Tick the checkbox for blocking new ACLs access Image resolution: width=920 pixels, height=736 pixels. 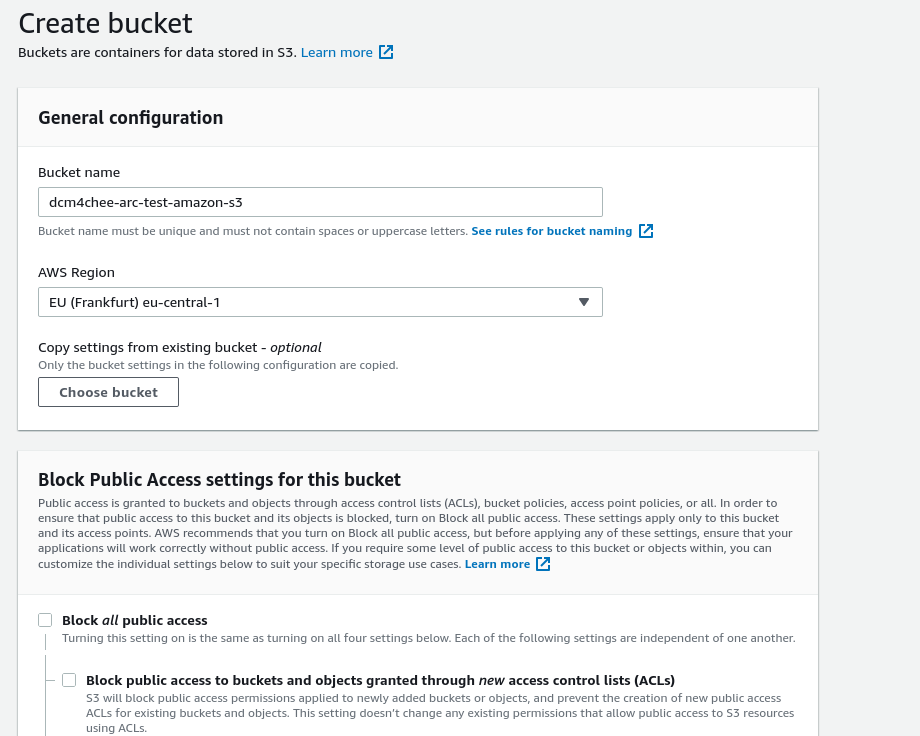click(x=69, y=680)
